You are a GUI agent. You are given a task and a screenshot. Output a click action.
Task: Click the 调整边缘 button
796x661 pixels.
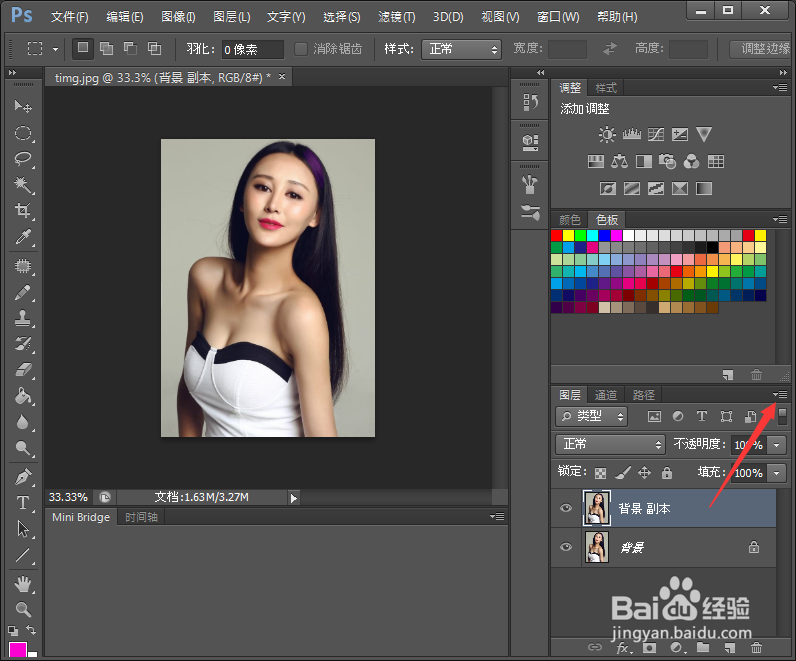point(762,49)
